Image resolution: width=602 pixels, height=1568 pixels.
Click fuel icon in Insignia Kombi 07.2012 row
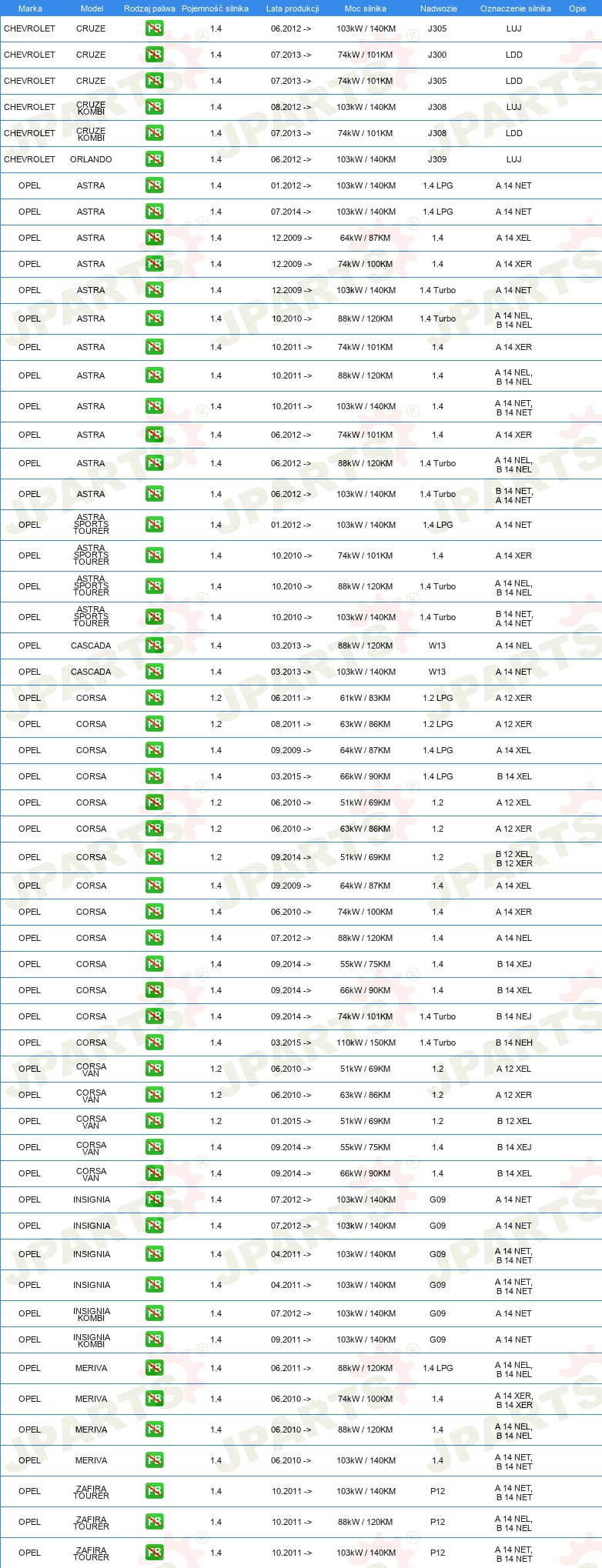click(154, 1313)
